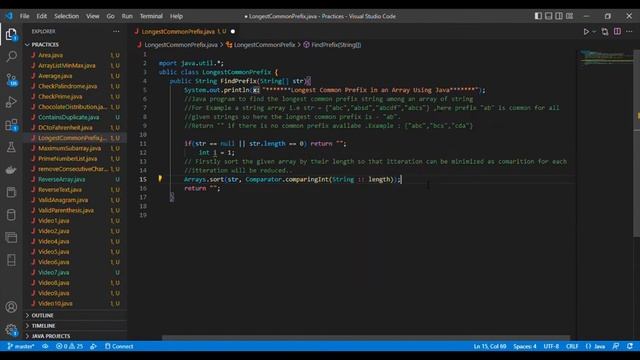
Task: Click the Run Java play button
Action: pyautogui.click(x=586, y=31)
